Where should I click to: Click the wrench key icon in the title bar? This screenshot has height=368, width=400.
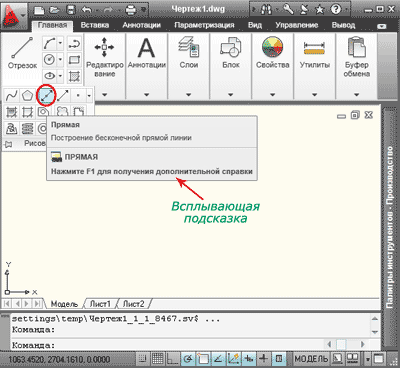tap(288, 9)
